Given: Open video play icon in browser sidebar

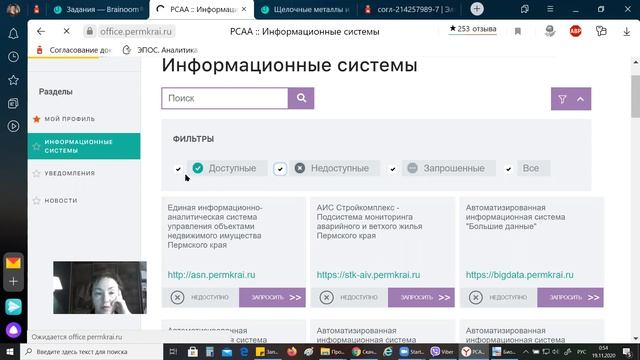Looking at the screenshot, I should [13, 126].
